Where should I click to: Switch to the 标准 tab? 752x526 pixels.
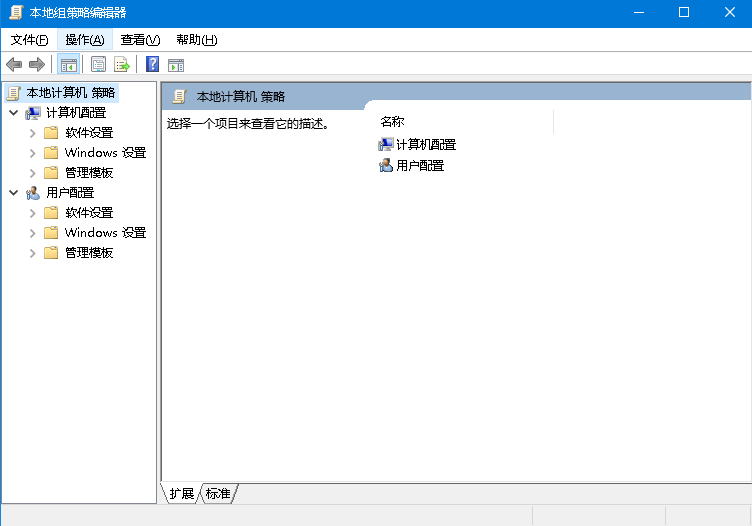218,494
